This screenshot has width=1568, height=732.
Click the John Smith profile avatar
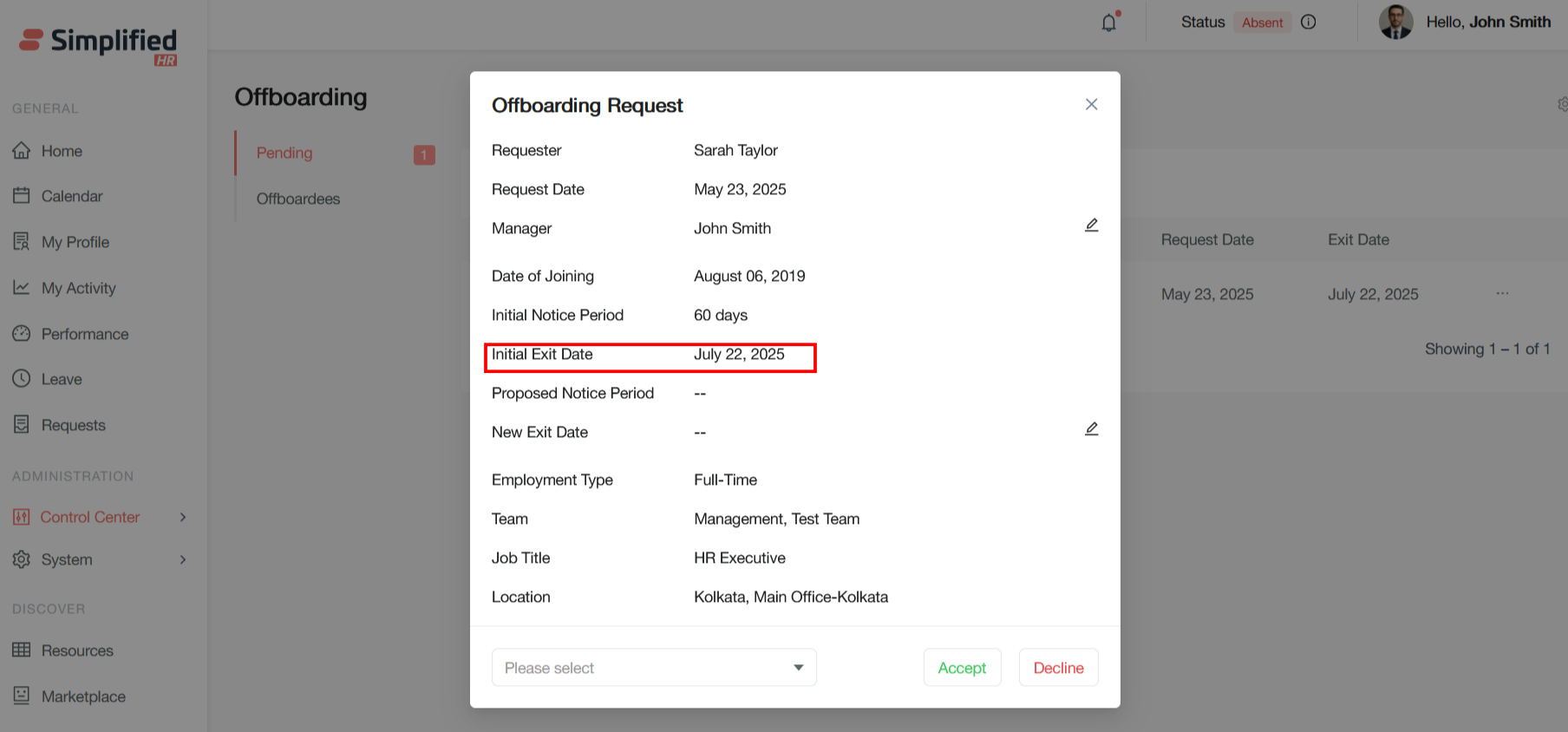(x=1395, y=23)
